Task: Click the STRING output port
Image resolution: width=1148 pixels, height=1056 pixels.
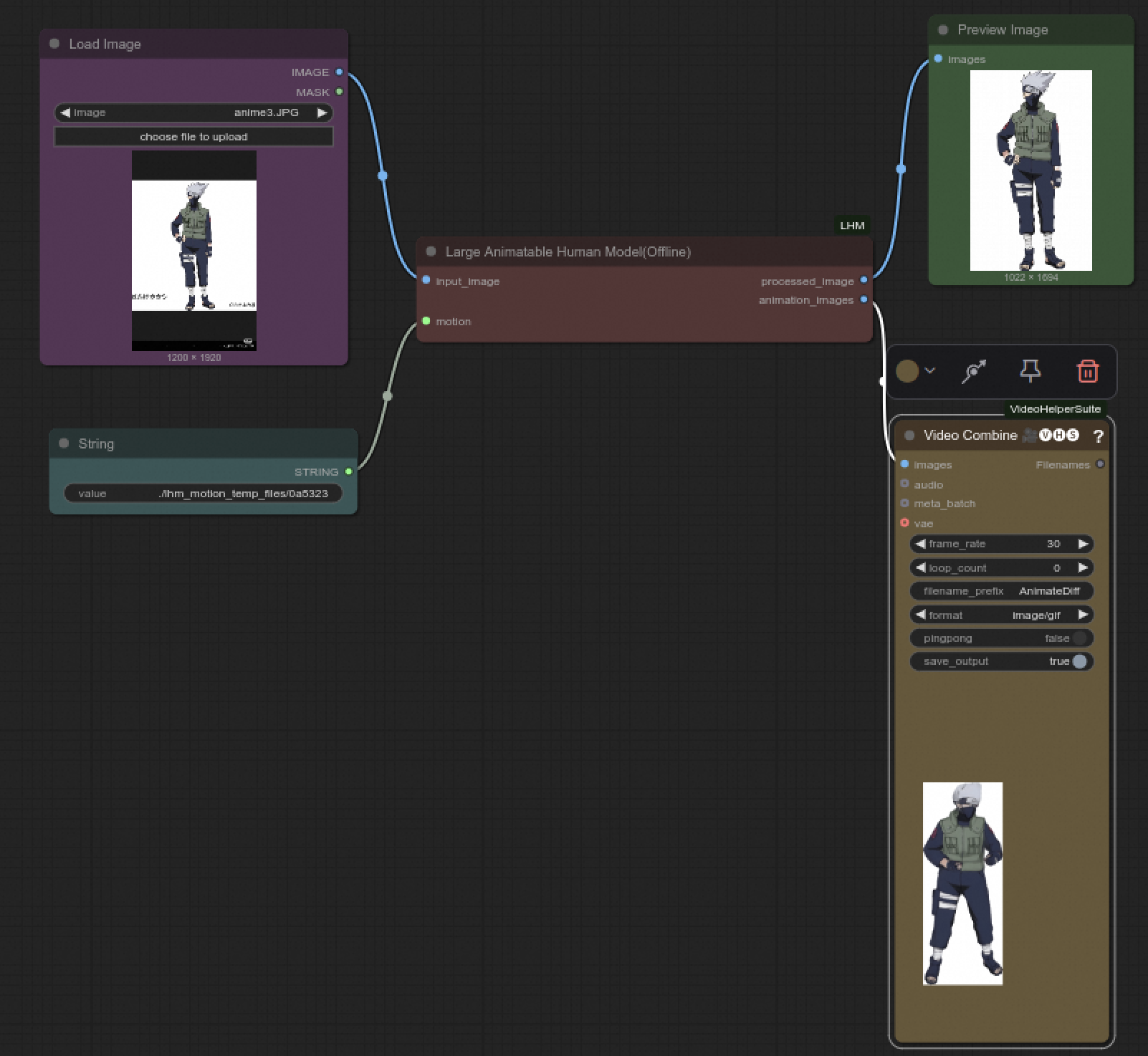Action: [348, 471]
